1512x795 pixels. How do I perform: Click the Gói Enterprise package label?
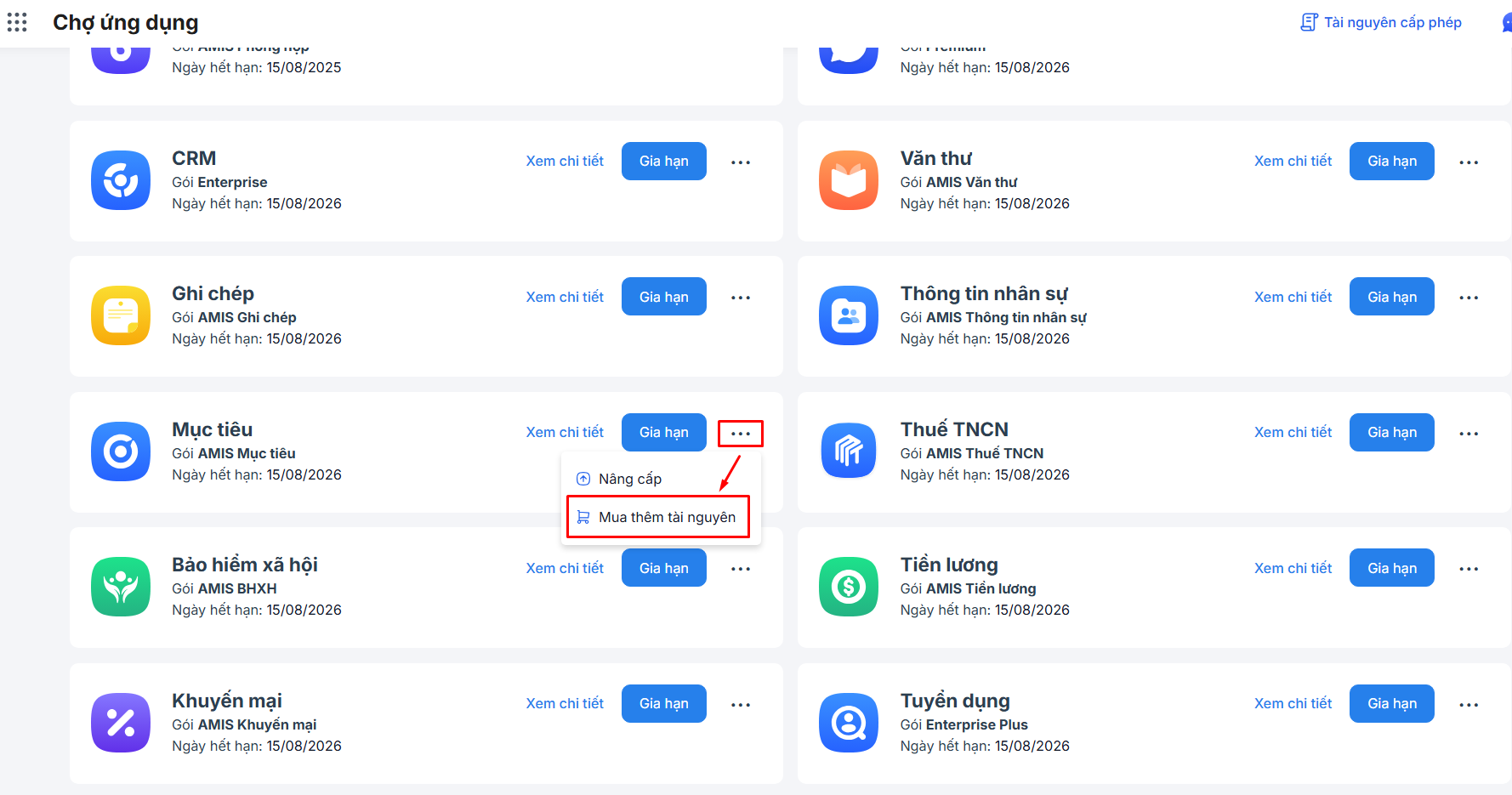click(x=219, y=182)
